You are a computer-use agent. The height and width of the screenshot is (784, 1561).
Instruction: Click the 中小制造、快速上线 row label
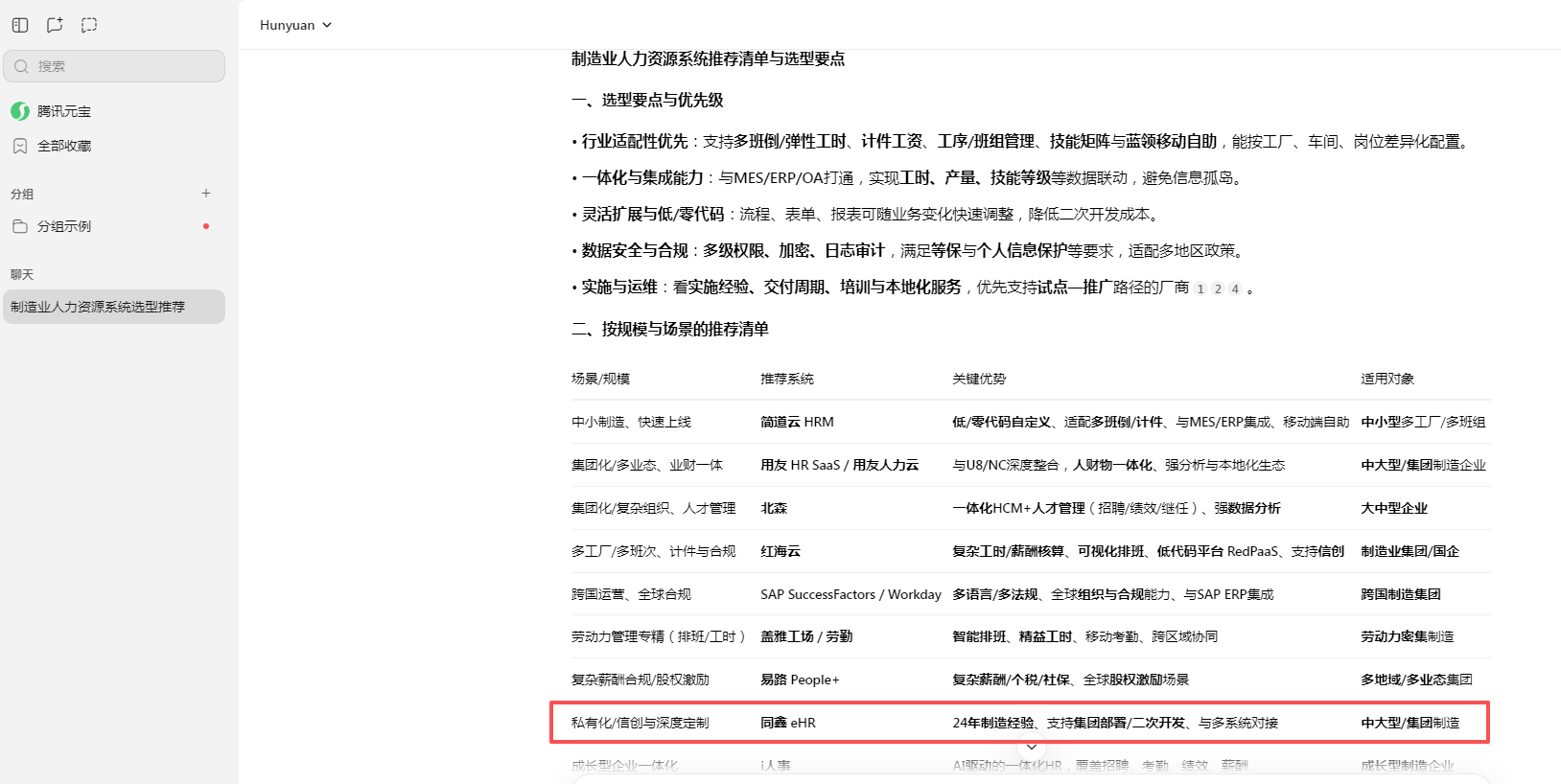(x=631, y=422)
